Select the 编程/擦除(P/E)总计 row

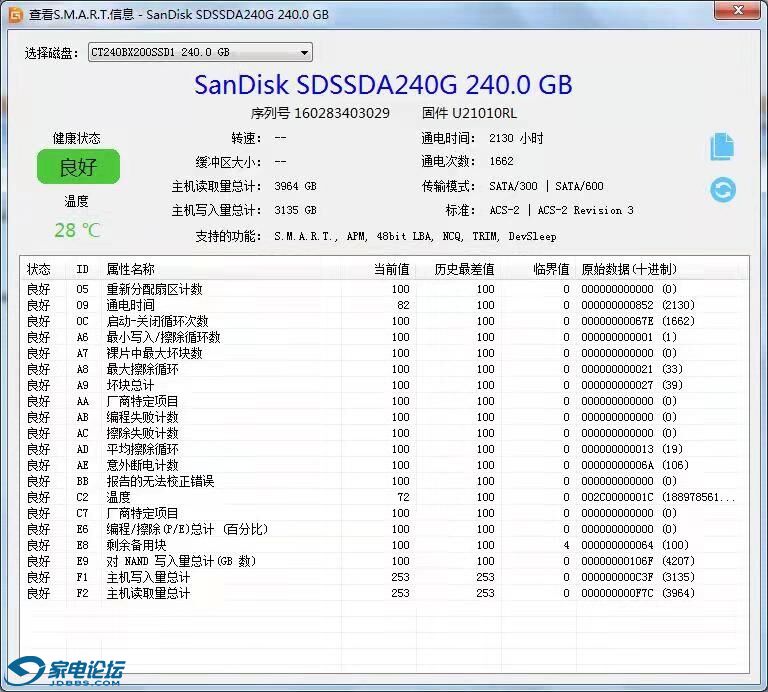point(384,529)
